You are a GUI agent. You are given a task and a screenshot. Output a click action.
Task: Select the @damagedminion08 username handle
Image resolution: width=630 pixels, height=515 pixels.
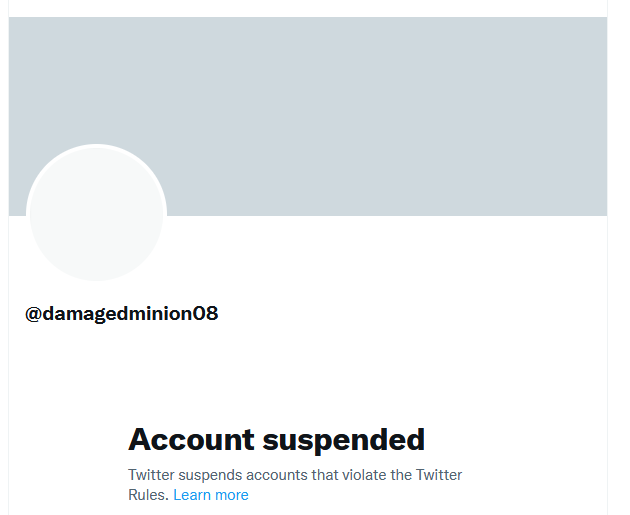(121, 313)
